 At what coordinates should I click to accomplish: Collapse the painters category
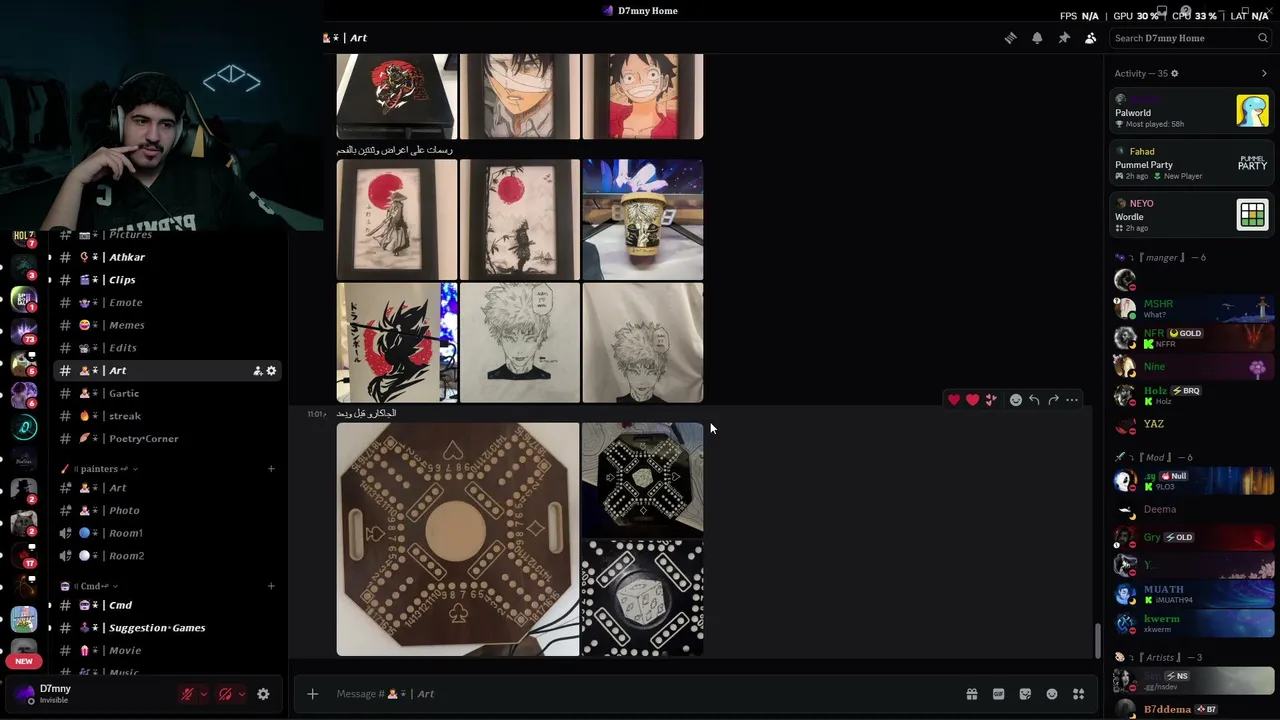pos(99,469)
